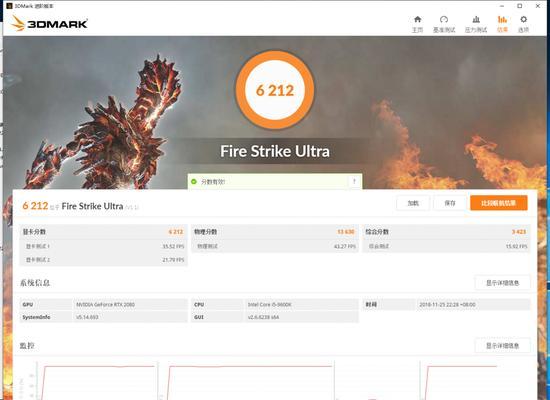Click the 保存 (Save) button
550x400 pixels.
450,203
